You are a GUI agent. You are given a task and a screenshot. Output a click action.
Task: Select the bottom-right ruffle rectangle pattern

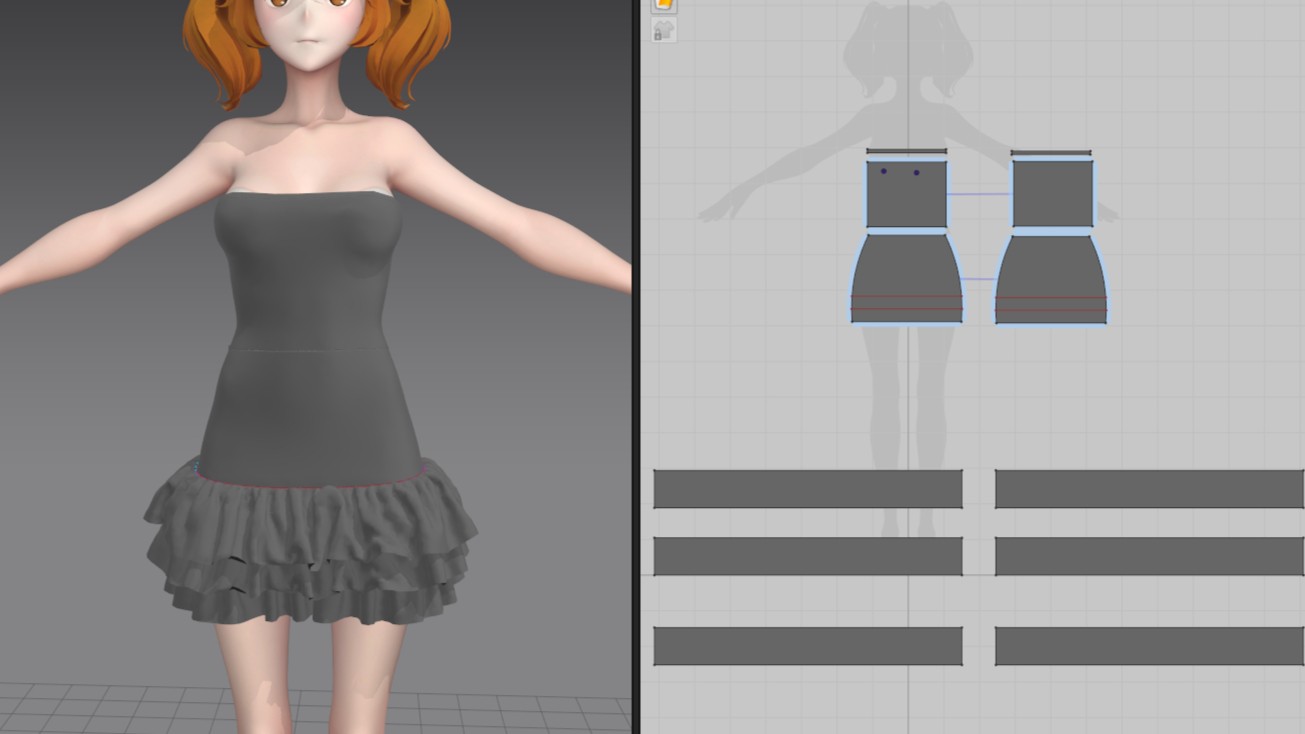pyautogui.click(x=1149, y=646)
